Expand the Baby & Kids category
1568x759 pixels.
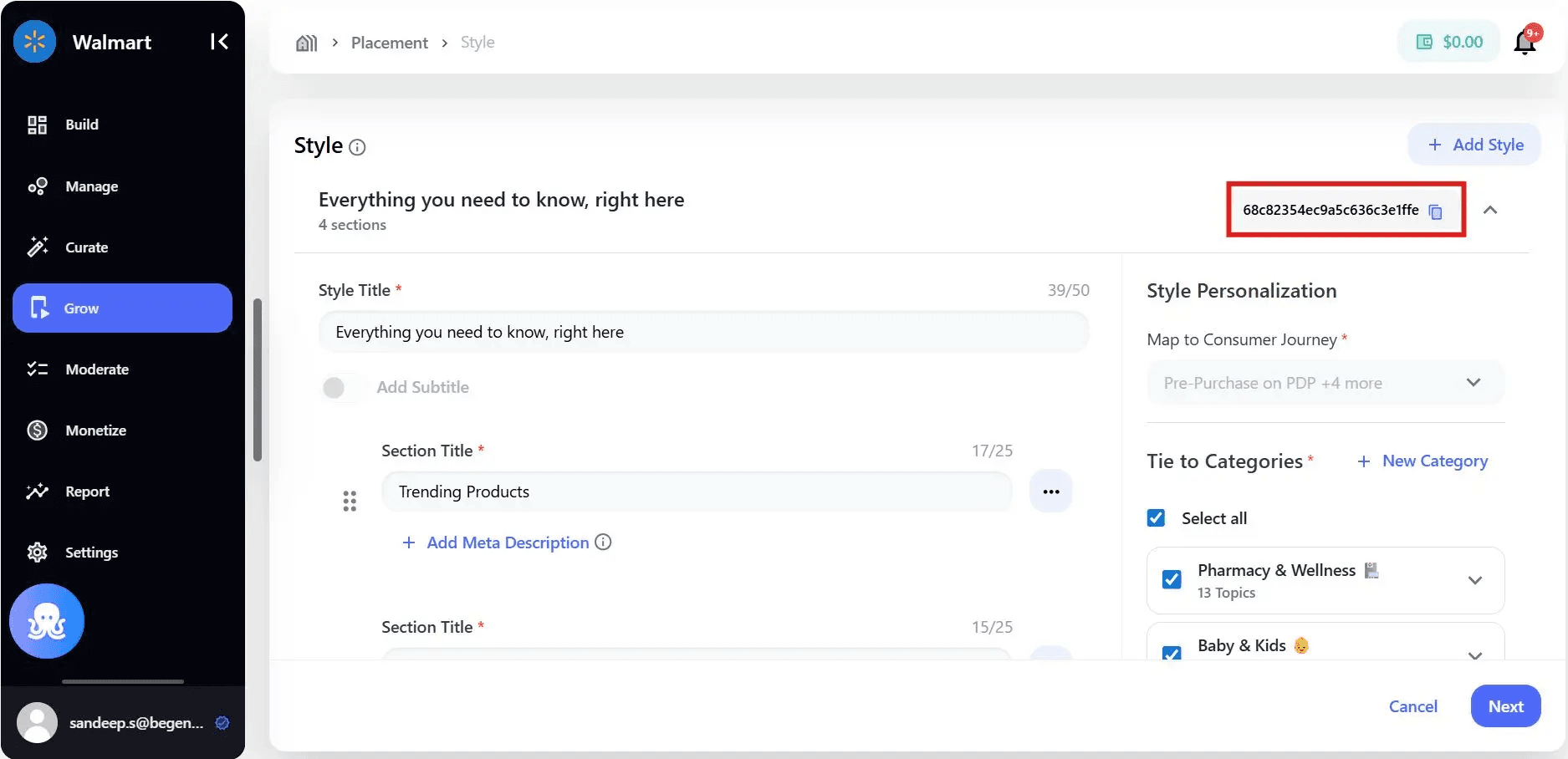click(1475, 655)
